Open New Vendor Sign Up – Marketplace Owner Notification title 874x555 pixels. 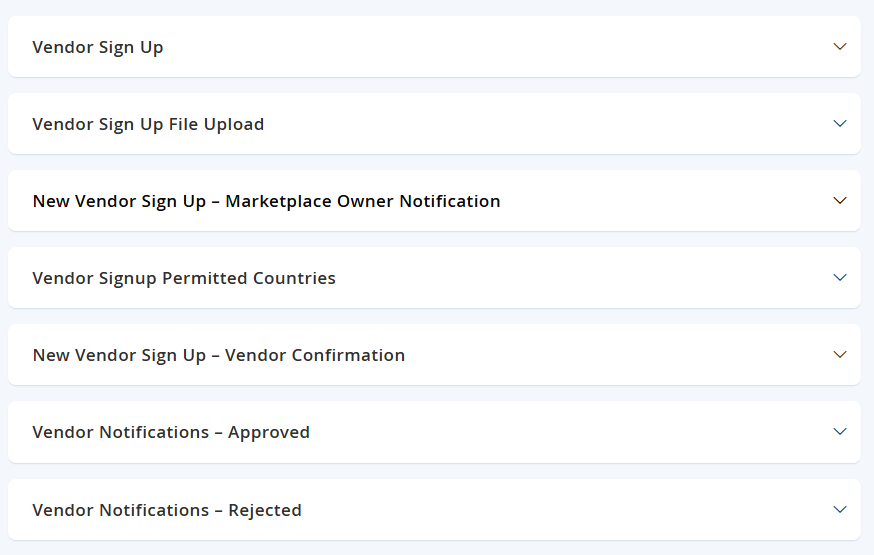point(266,201)
